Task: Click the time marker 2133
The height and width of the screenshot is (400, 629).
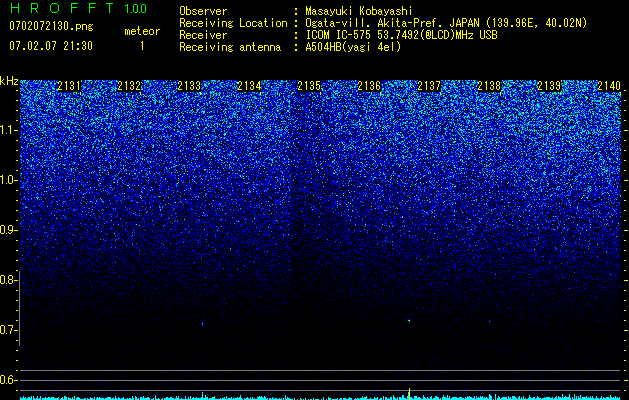Action: [x=189, y=86]
